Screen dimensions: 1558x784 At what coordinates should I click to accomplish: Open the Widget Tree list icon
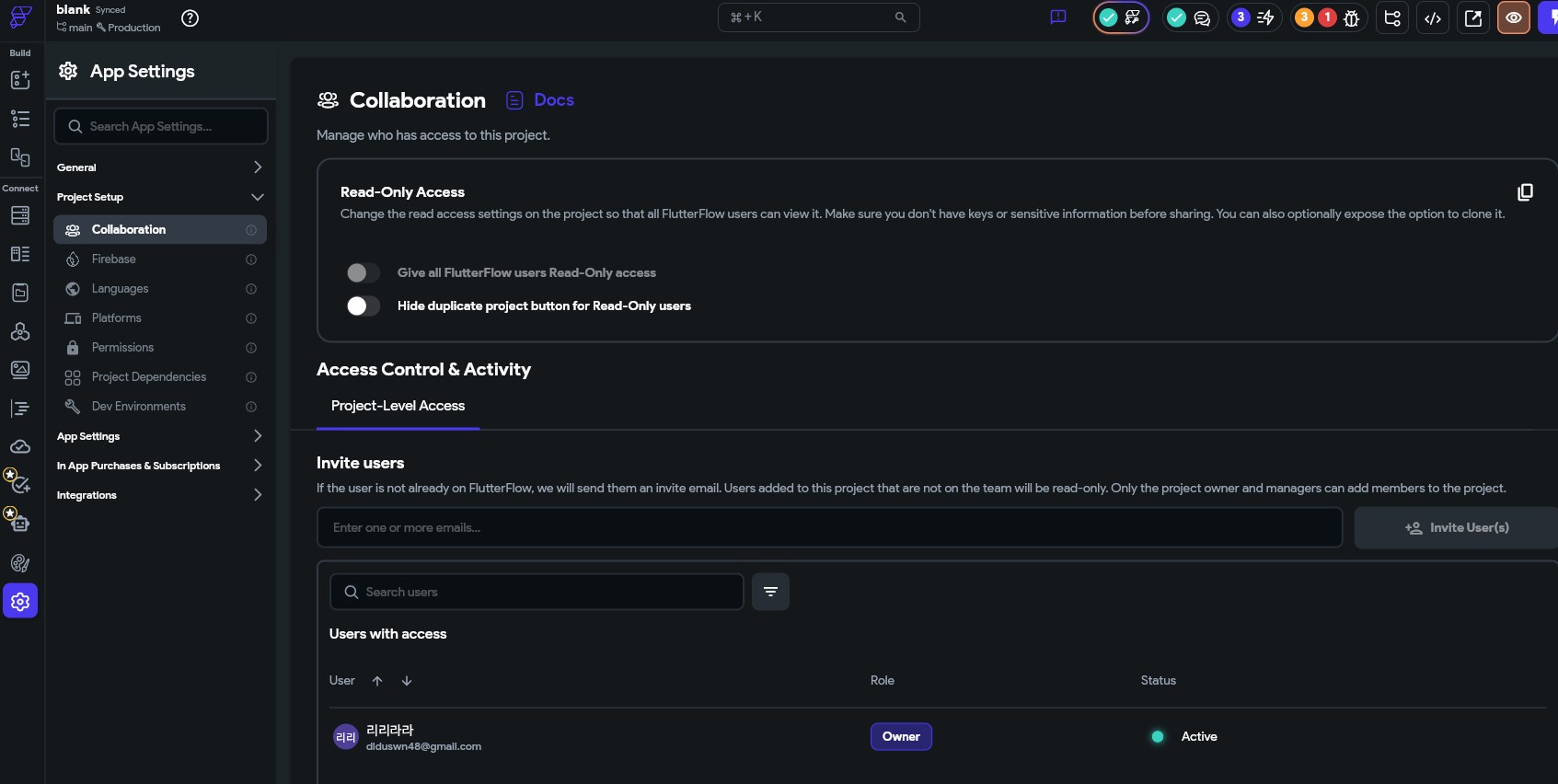coord(20,119)
